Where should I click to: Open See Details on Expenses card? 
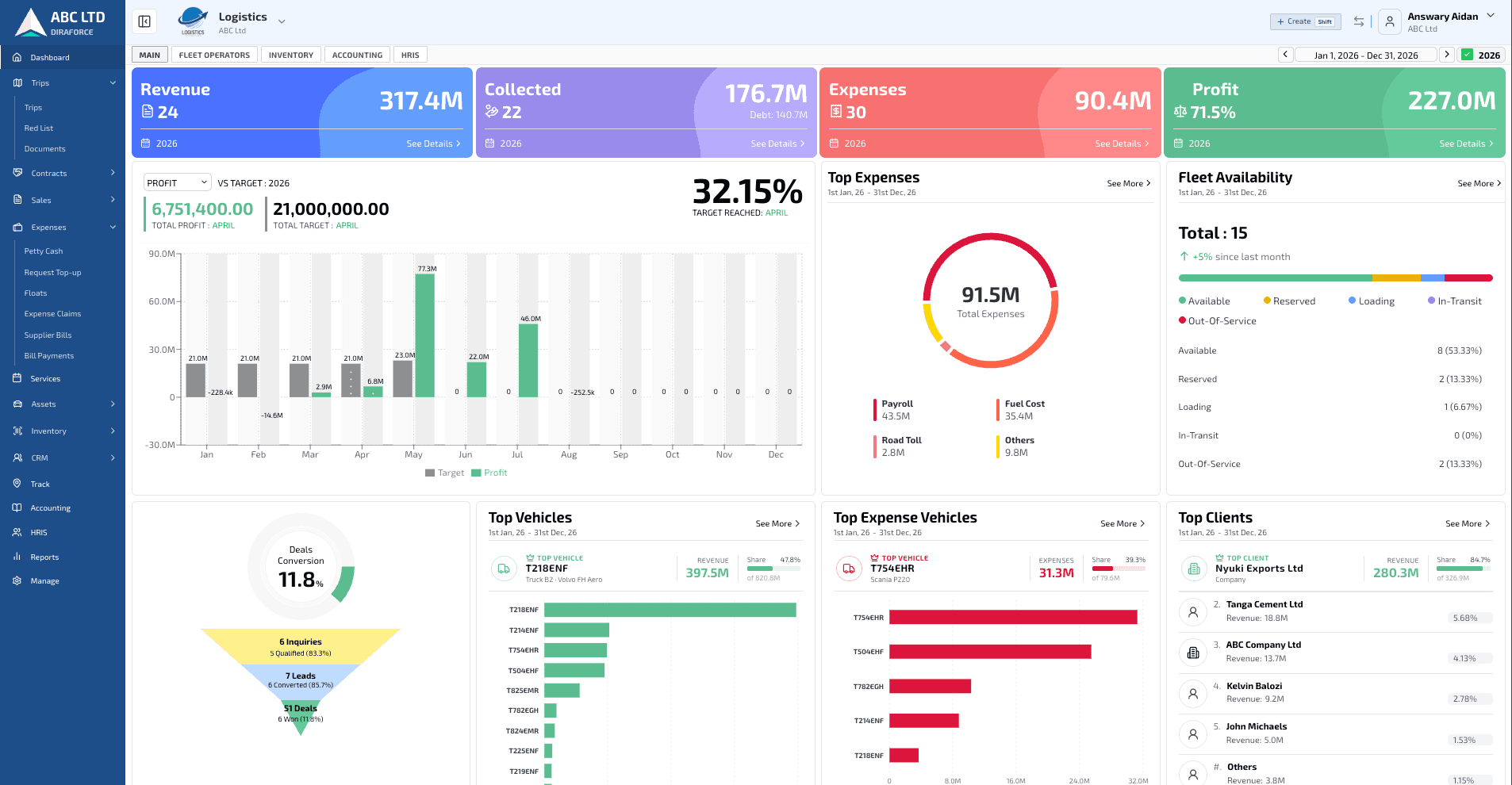[x=1122, y=144]
